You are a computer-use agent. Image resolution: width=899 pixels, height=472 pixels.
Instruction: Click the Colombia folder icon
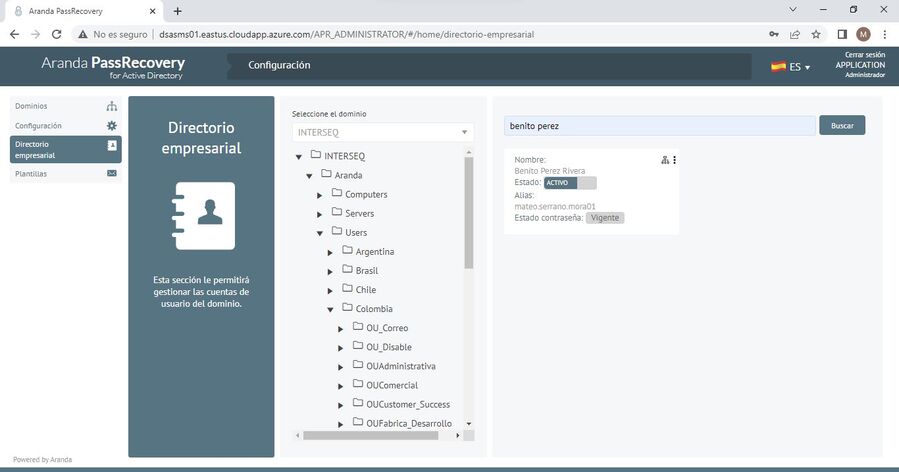tap(347, 307)
